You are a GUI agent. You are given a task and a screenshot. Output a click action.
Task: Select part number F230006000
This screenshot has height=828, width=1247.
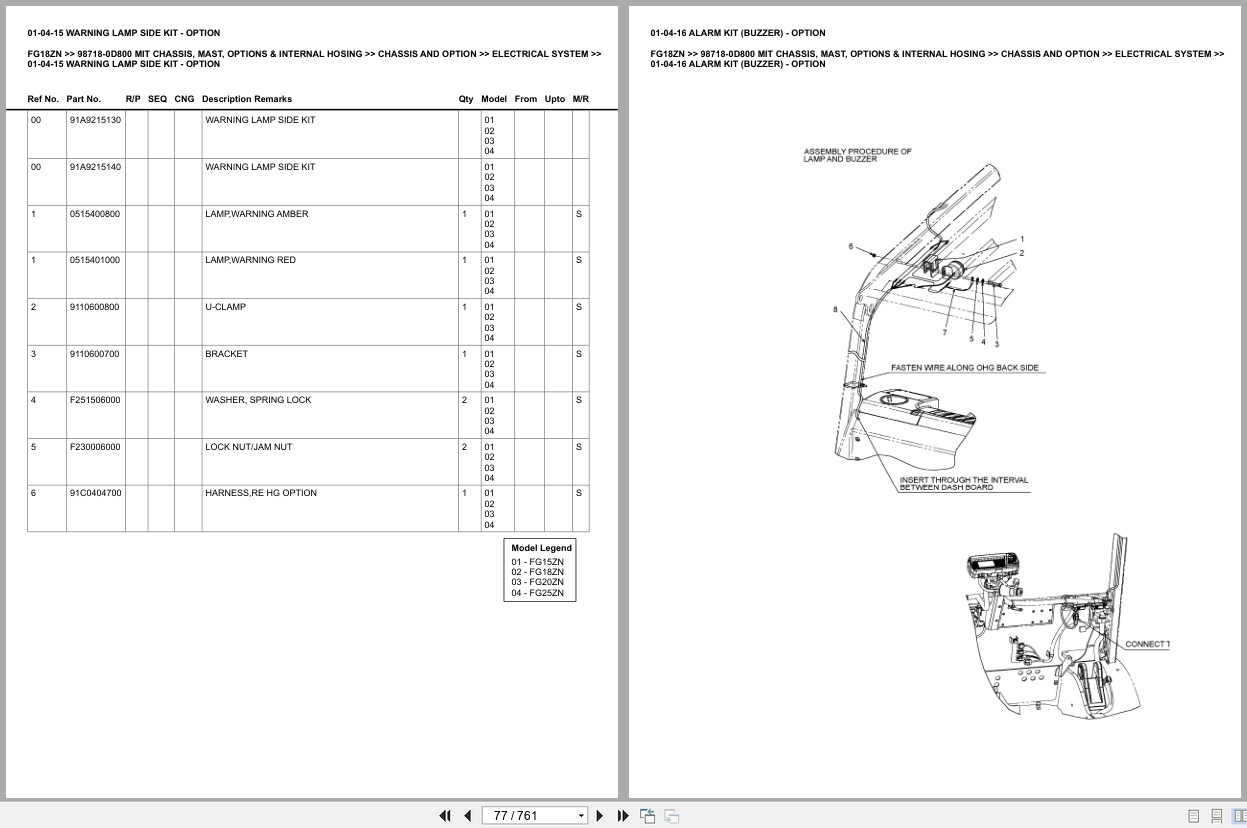tap(95, 447)
